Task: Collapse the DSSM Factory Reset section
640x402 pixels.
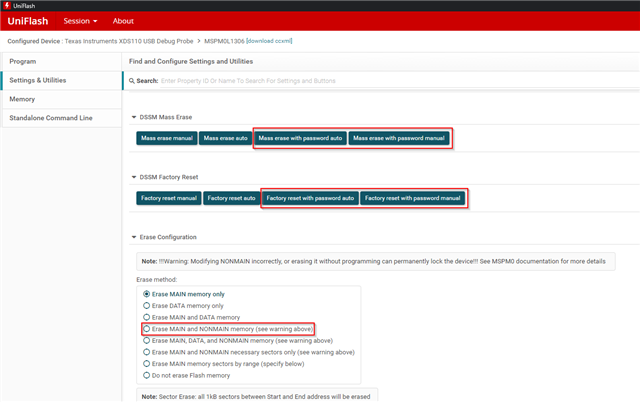Action: point(134,177)
